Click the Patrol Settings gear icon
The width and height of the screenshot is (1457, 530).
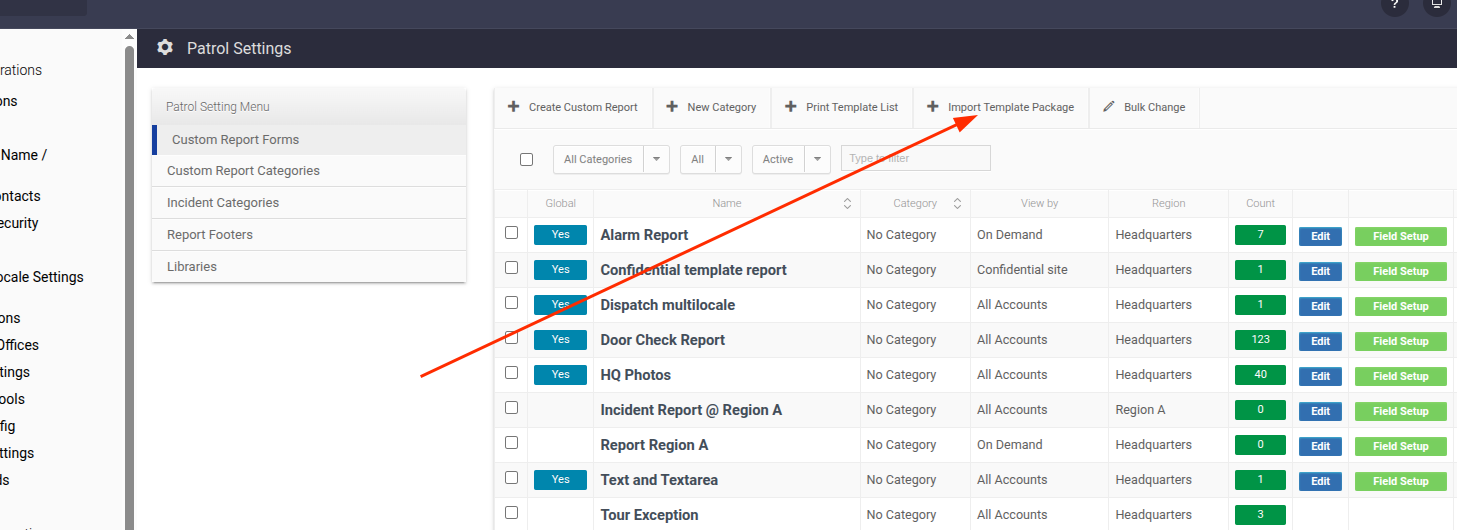click(x=165, y=48)
